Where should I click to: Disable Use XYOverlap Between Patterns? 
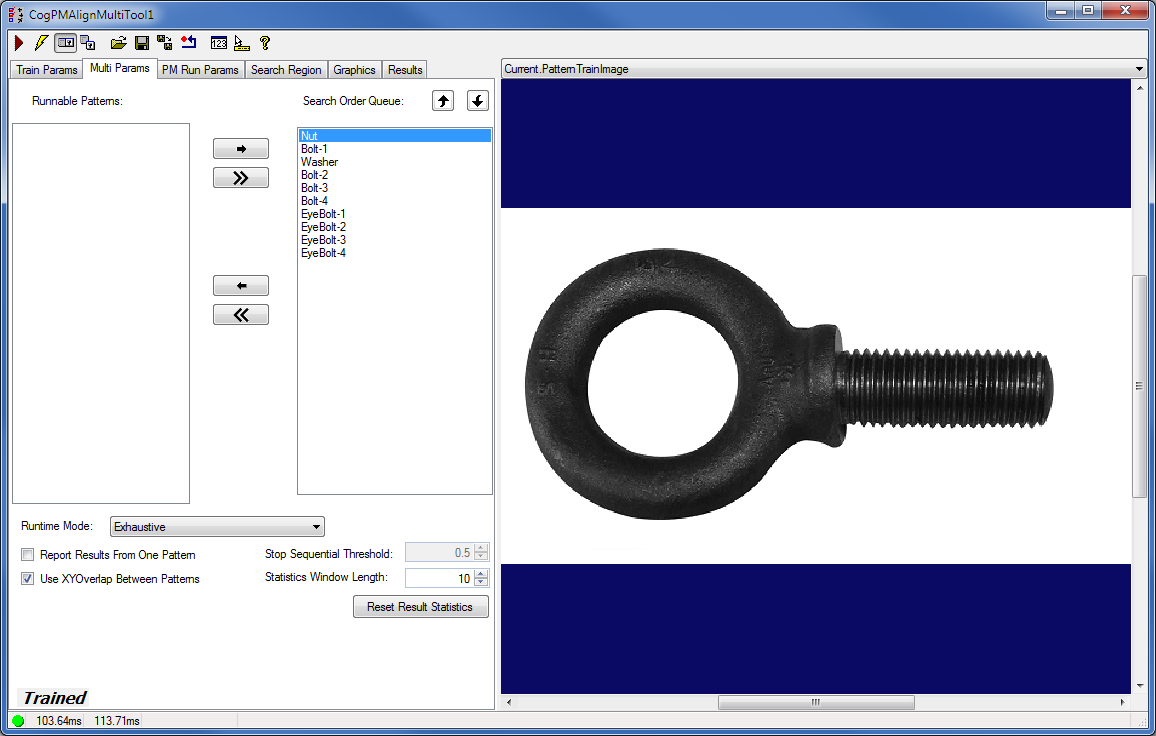pos(27,578)
